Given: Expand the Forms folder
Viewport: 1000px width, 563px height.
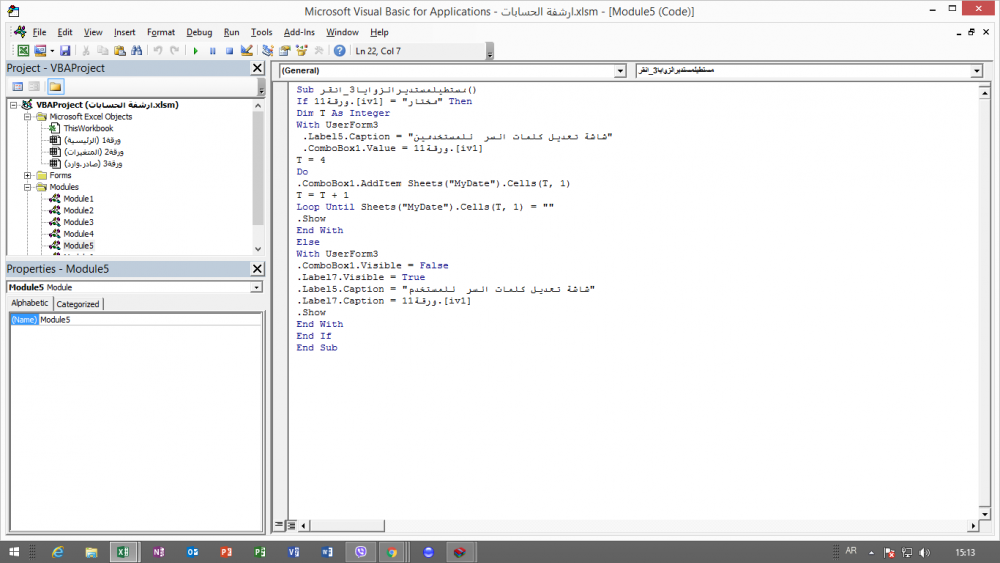Looking at the screenshot, I should pyautogui.click(x=27, y=175).
